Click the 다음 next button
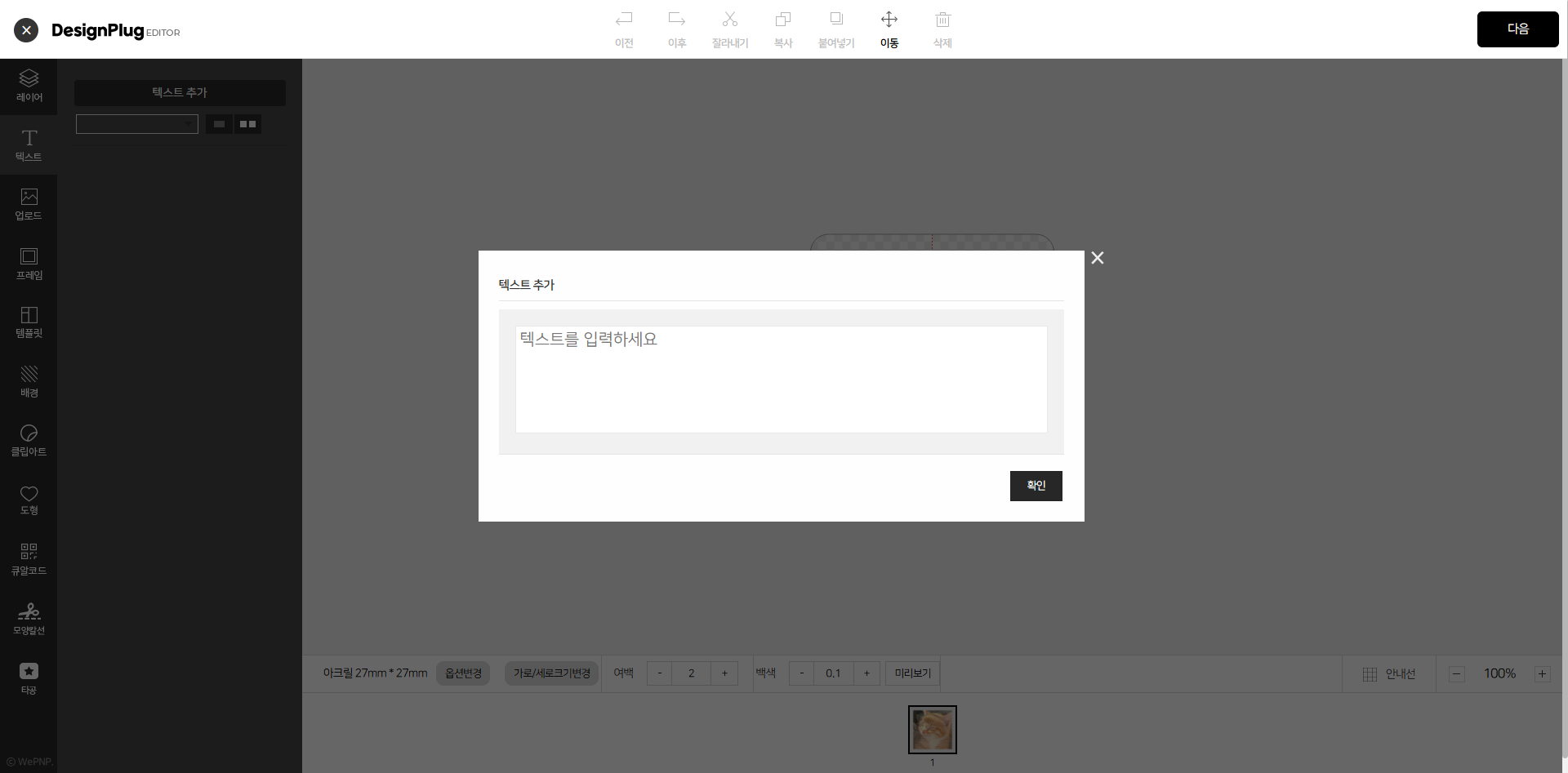The height and width of the screenshot is (773, 1568). tap(1517, 29)
